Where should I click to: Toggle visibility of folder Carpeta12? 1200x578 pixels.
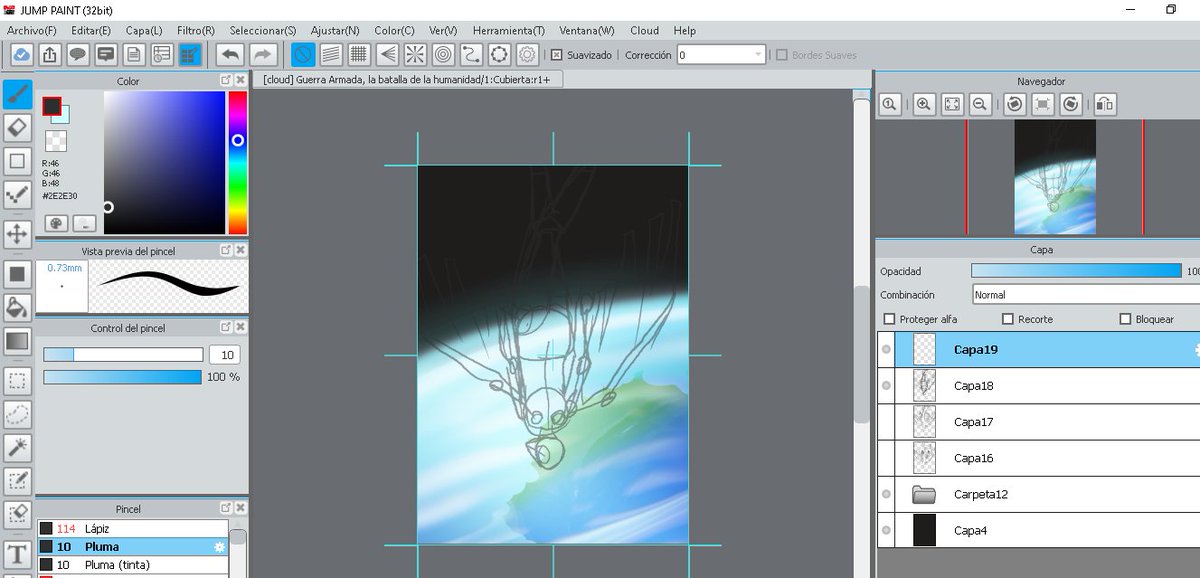[886, 494]
